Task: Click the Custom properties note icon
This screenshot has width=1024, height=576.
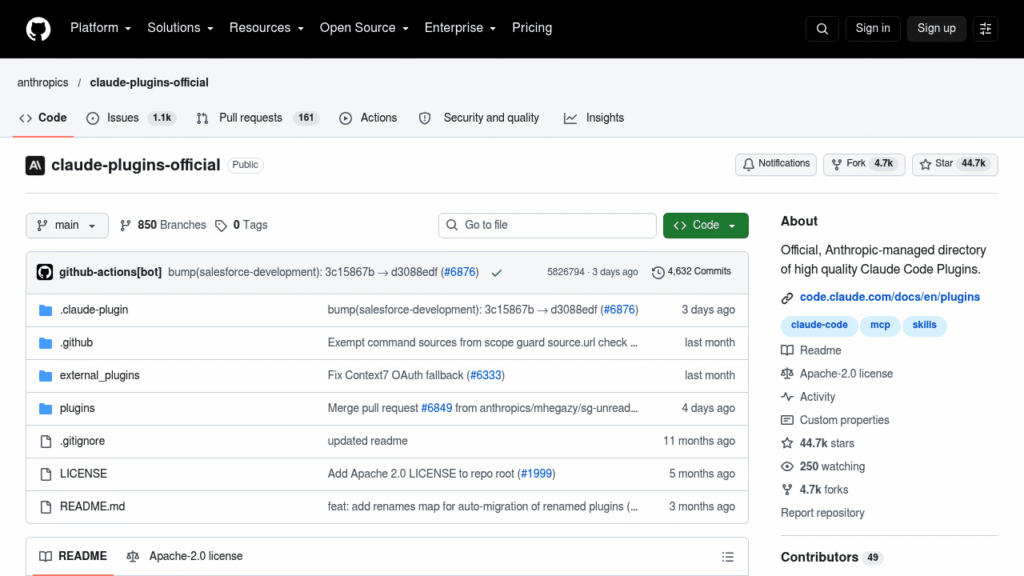Action: click(787, 420)
